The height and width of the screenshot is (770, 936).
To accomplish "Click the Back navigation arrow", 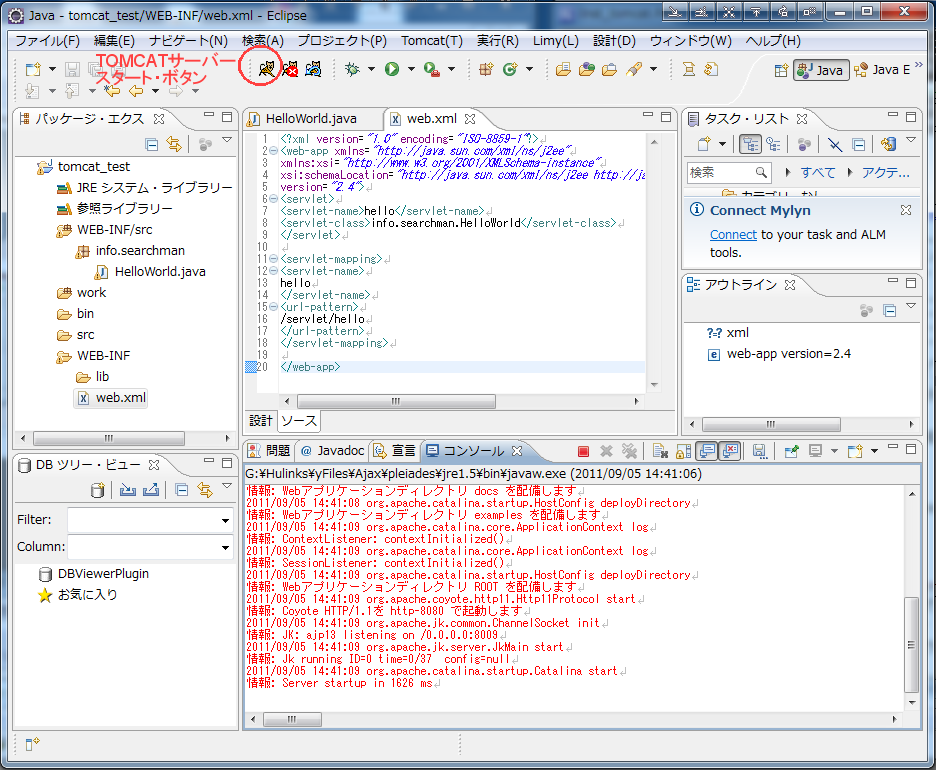I will [x=136, y=91].
